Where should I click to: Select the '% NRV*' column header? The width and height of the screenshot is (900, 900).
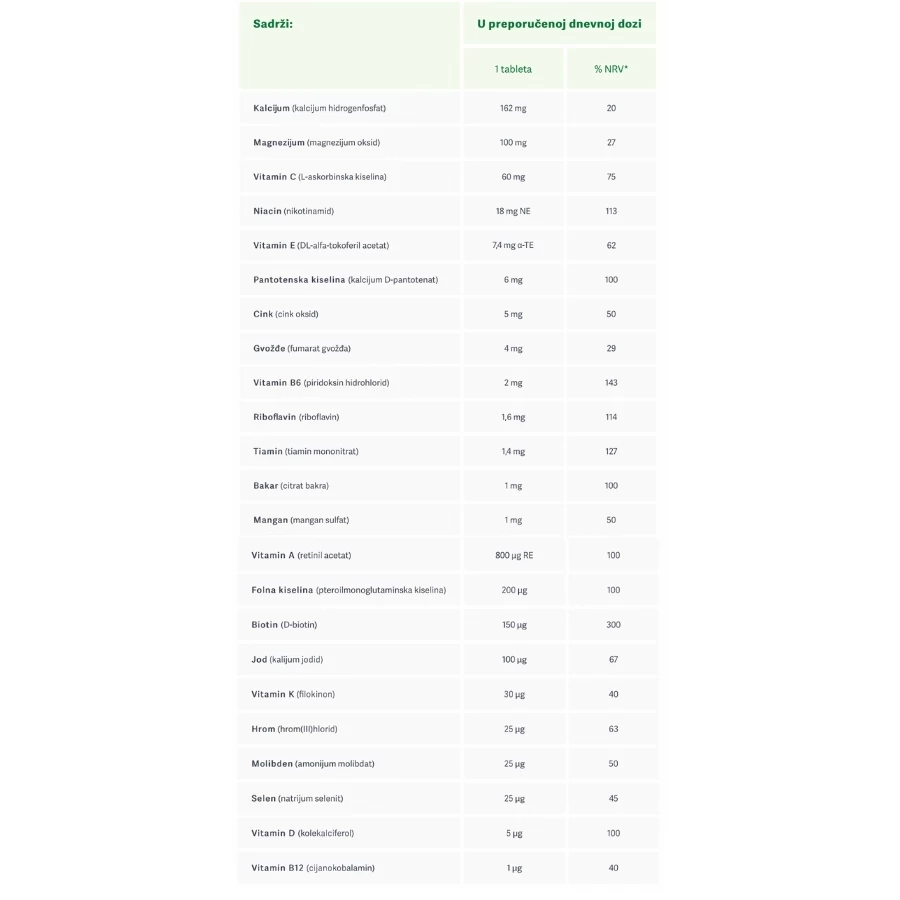(x=611, y=69)
